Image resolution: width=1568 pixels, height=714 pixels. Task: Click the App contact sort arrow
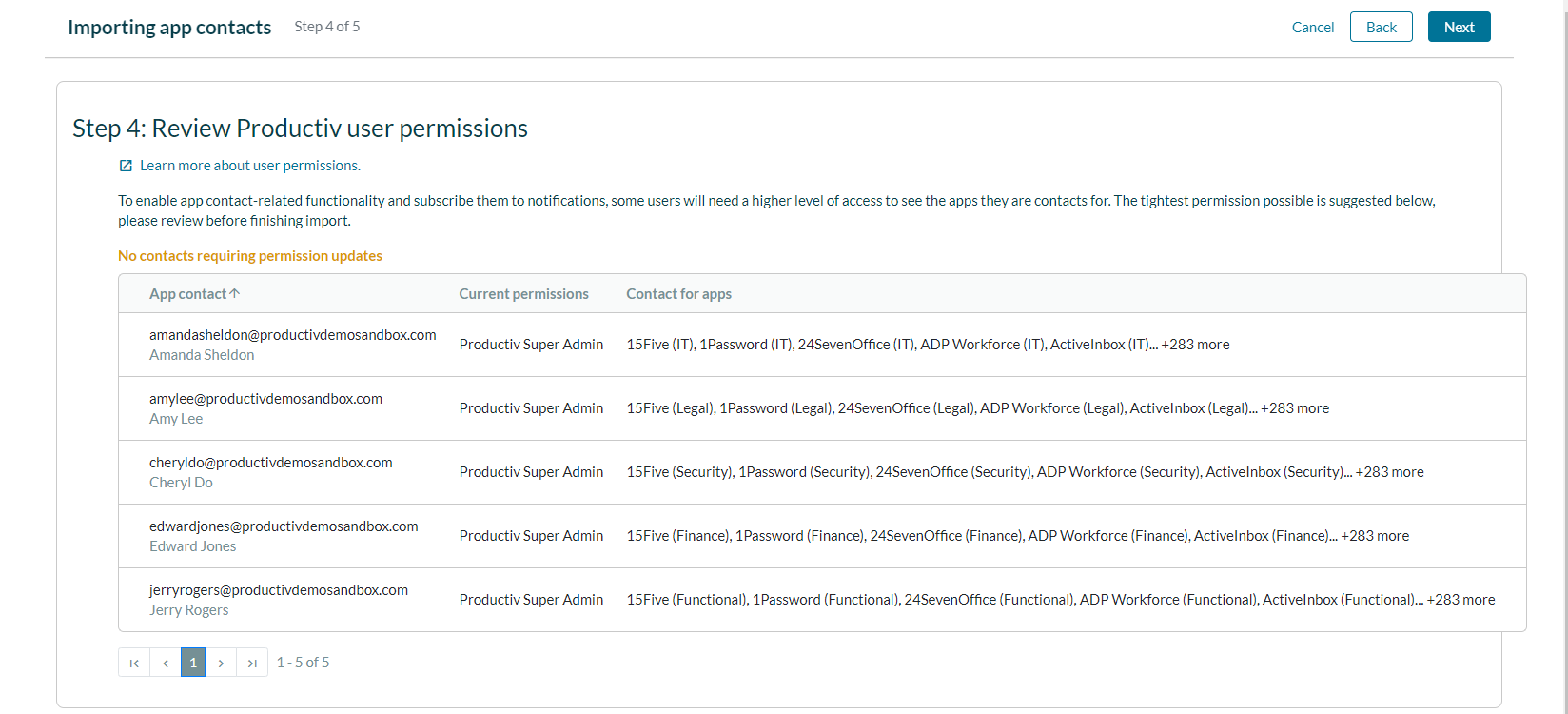pos(235,294)
